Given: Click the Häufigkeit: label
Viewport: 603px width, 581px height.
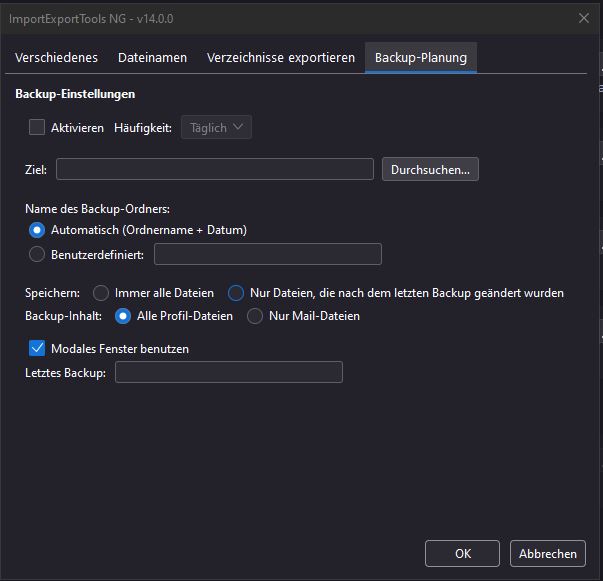Looking at the screenshot, I should [x=143, y=128].
